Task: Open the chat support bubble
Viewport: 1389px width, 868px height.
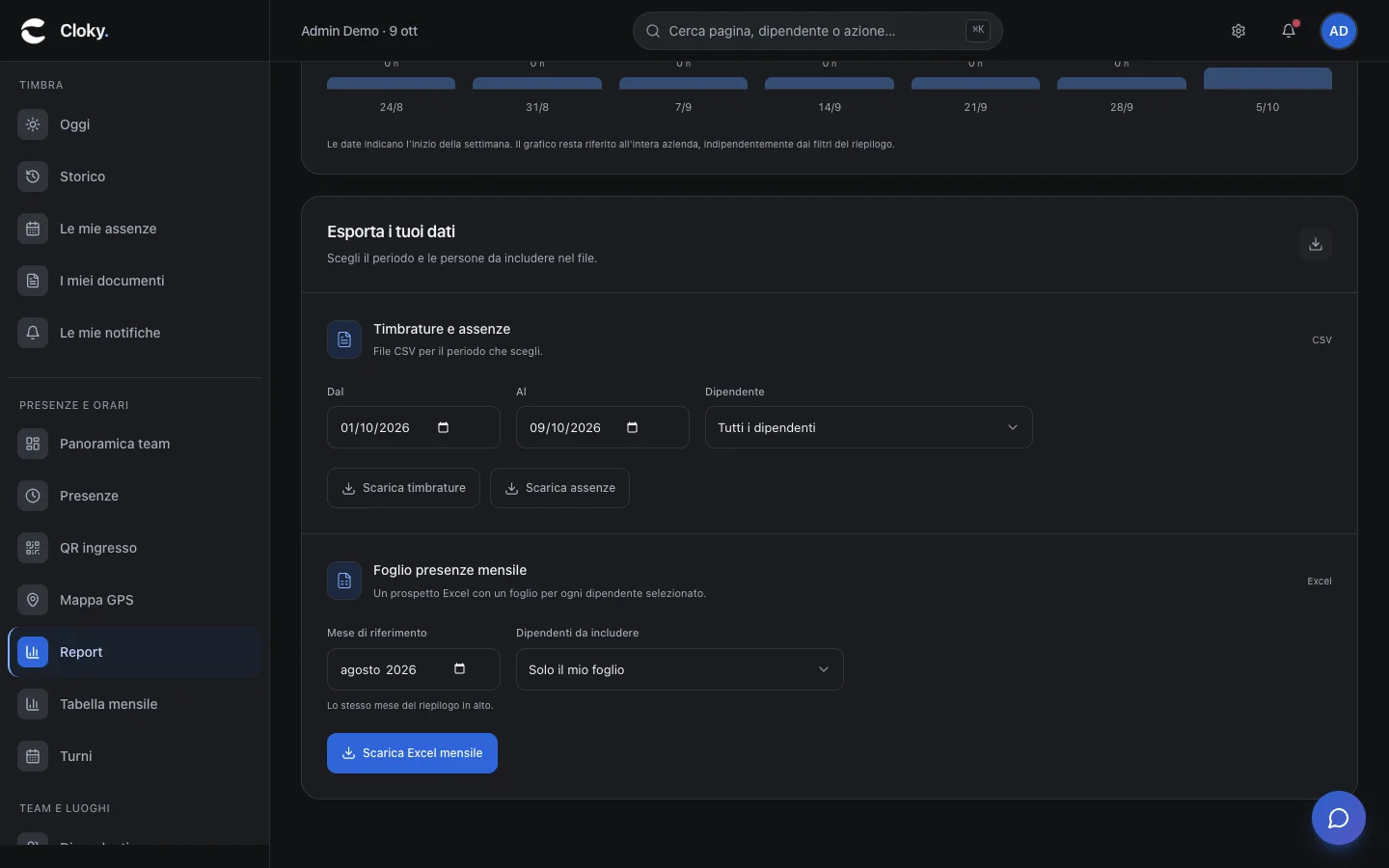Action: (1339, 819)
